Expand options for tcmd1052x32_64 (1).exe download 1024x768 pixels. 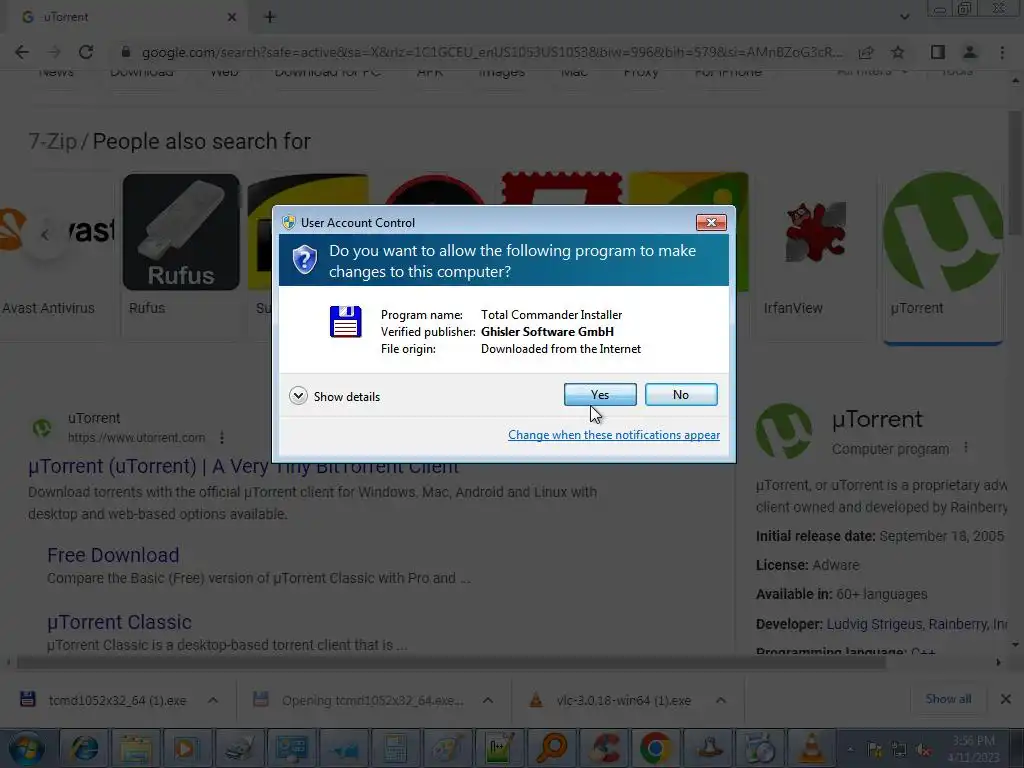pyautogui.click(x=213, y=700)
